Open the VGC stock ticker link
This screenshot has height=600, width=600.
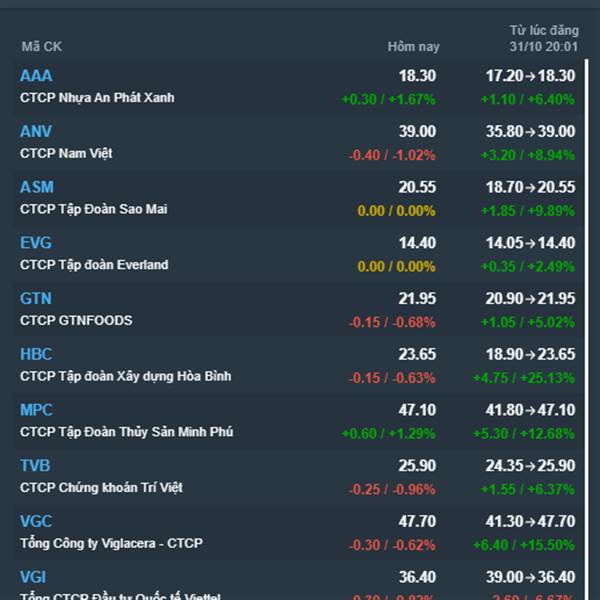pyautogui.click(x=36, y=521)
